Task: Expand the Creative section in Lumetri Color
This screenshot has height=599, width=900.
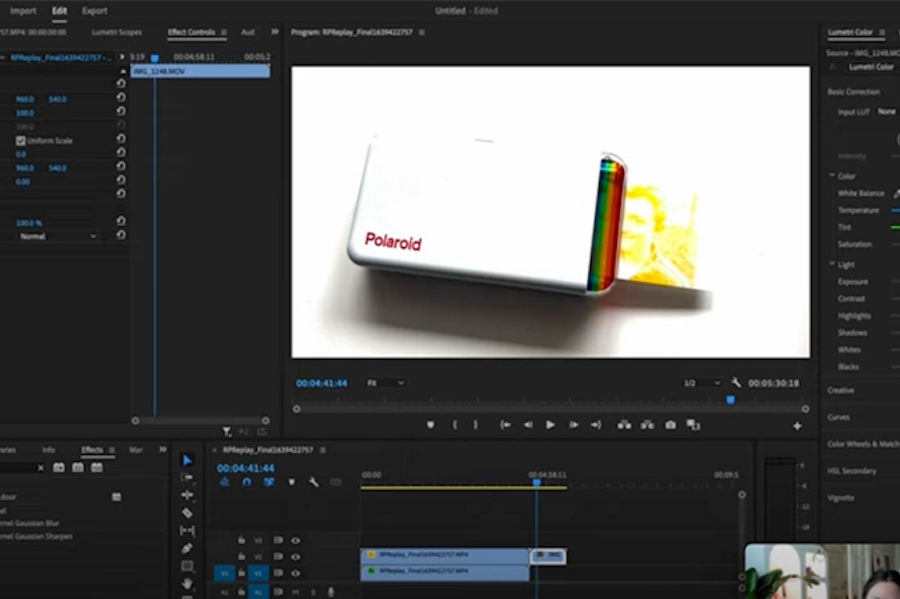Action: tap(840, 390)
